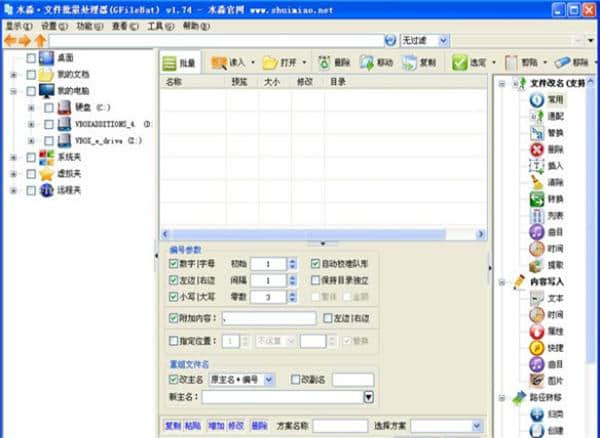
Task: Click the 增加 add link in the bottom bar
Action: coord(216,425)
